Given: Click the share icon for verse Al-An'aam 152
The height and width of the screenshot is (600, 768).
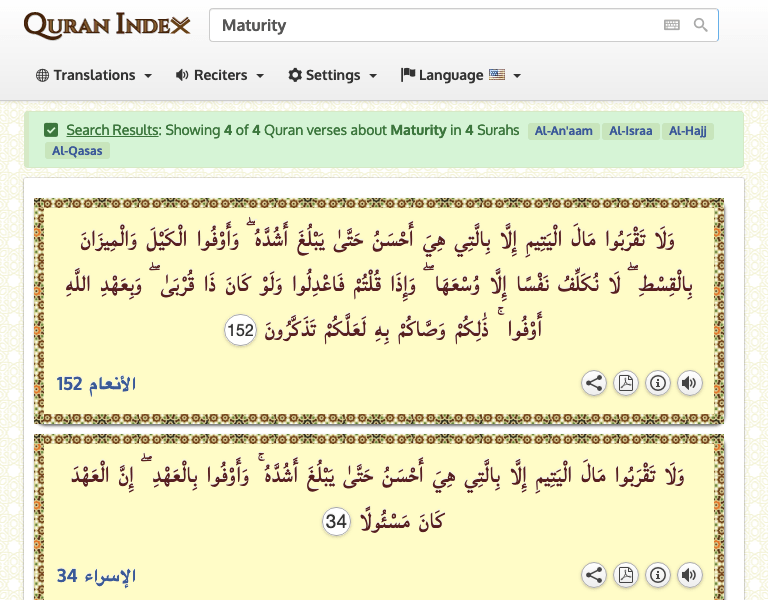Looking at the screenshot, I should pos(594,383).
